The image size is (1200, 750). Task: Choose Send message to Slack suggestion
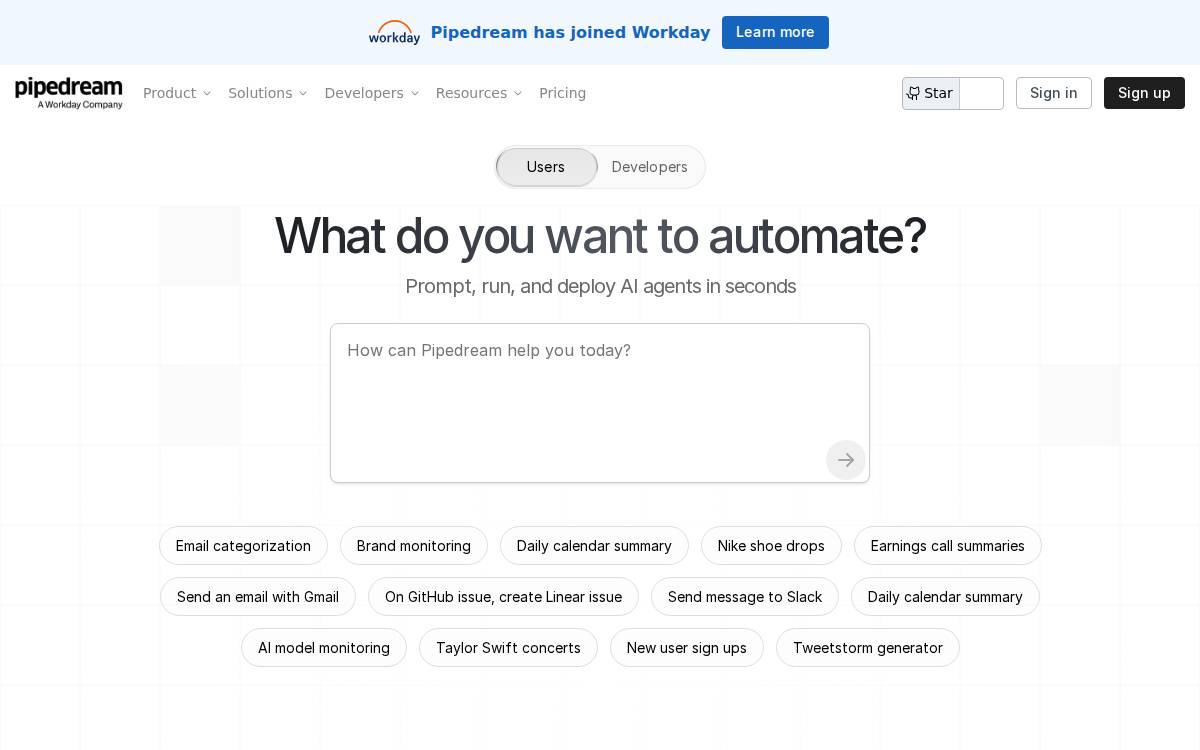745,597
